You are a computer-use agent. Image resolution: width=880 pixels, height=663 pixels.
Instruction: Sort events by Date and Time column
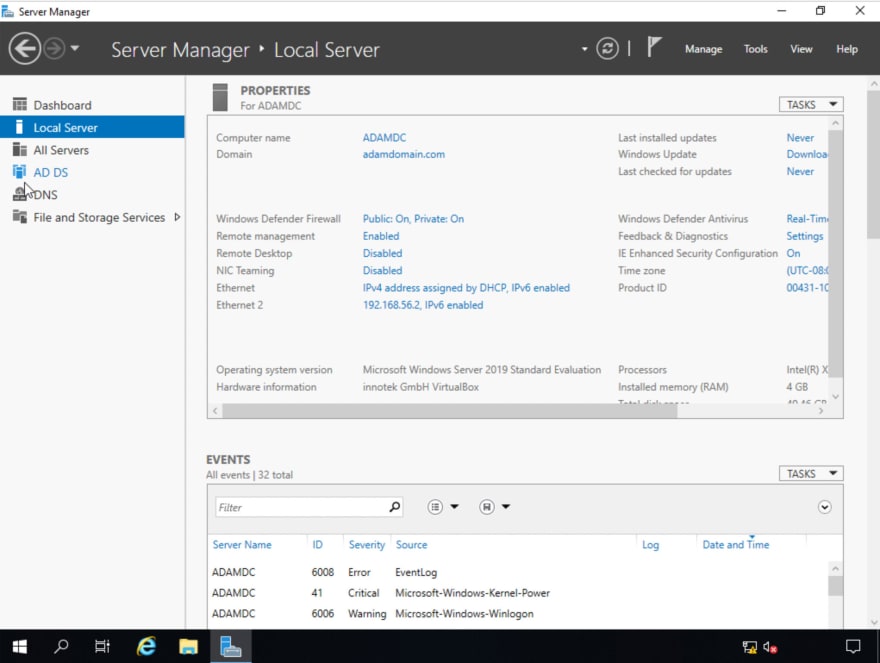736,545
